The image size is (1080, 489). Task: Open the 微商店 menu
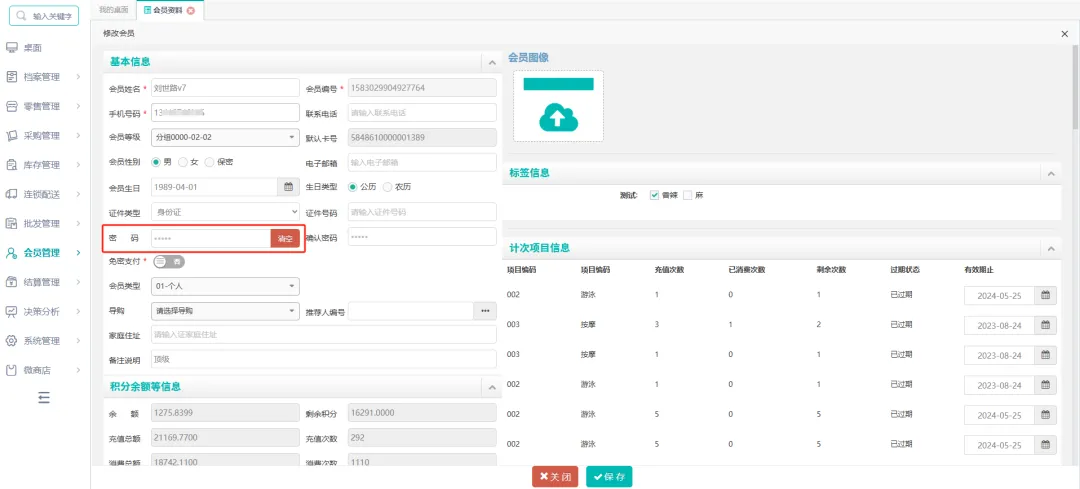point(45,370)
